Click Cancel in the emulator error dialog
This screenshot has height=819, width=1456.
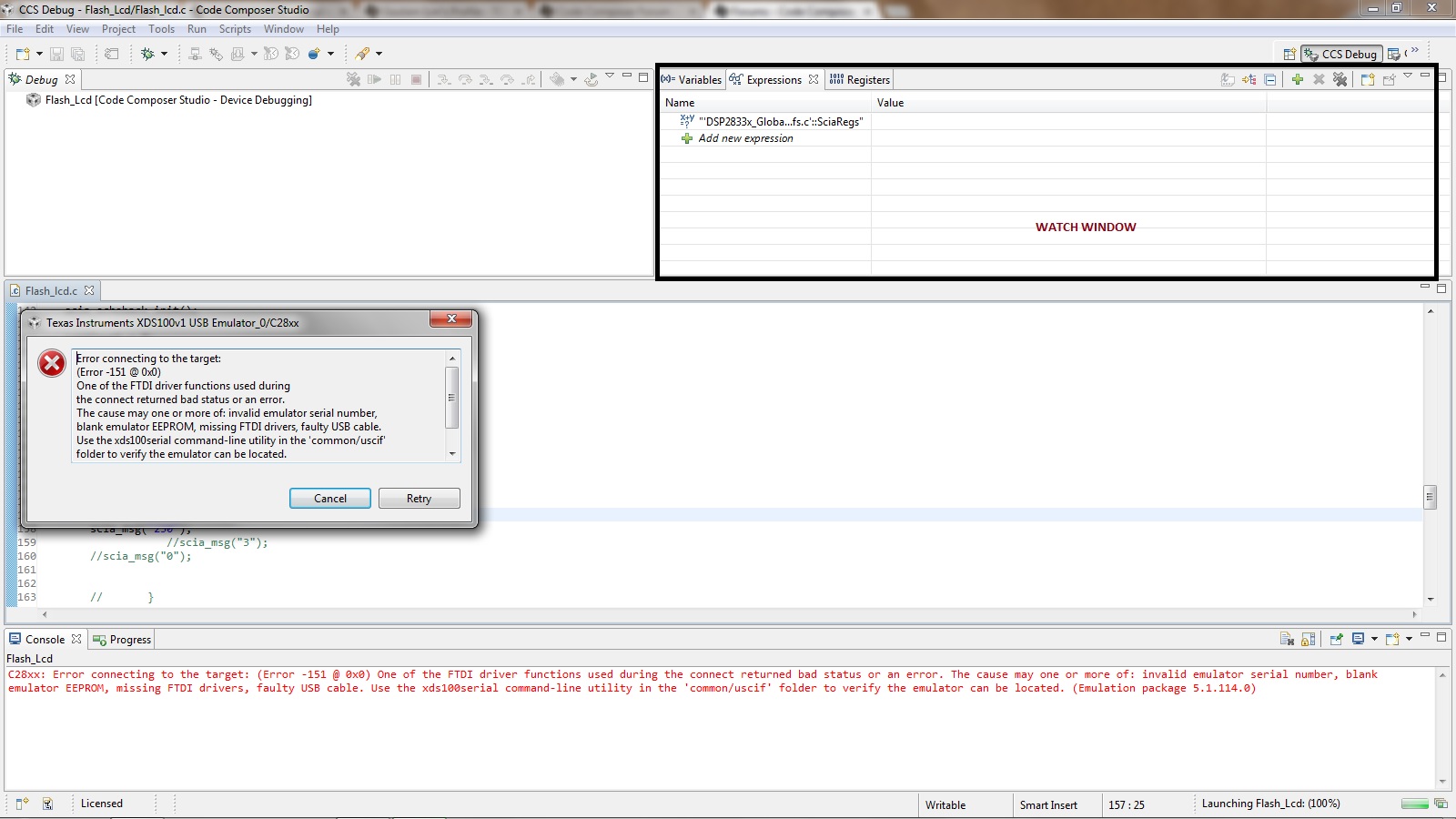(329, 499)
